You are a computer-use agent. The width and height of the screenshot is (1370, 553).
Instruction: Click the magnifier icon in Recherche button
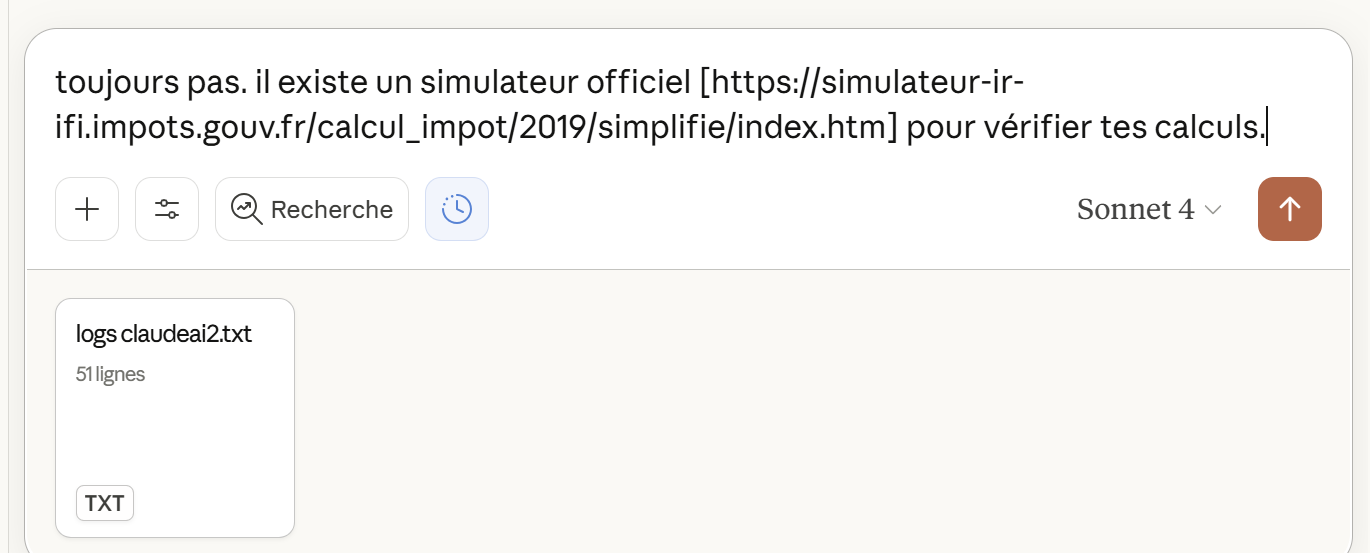coord(246,209)
